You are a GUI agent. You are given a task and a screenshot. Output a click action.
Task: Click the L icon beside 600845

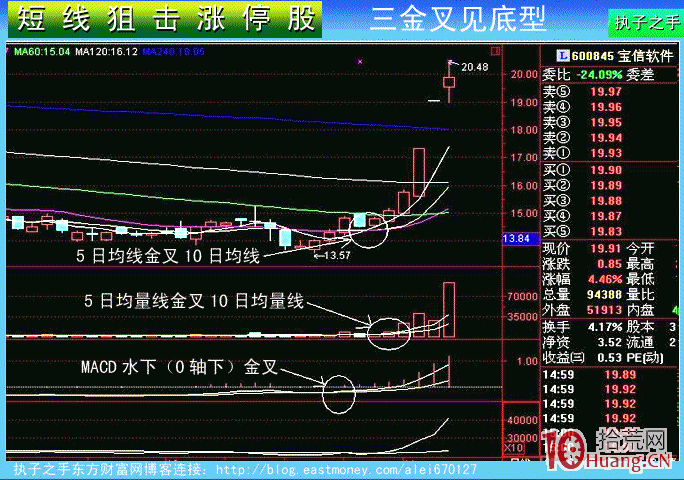point(563,55)
